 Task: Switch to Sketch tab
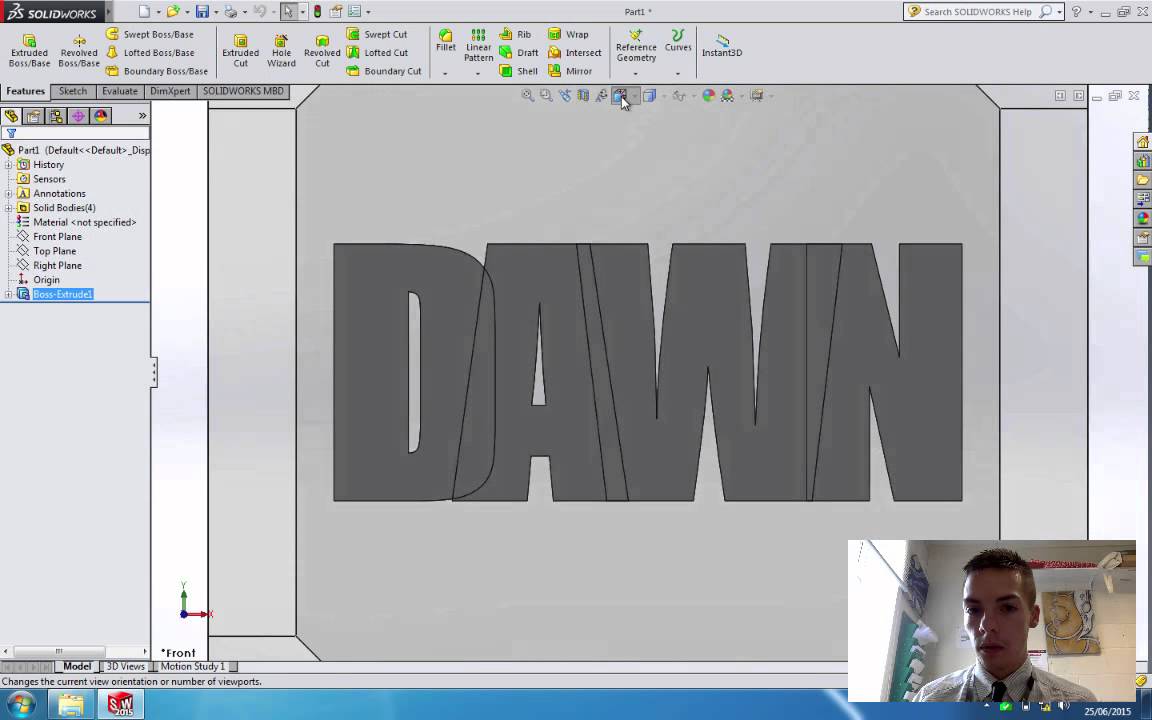pyautogui.click(x=73, y=92)
